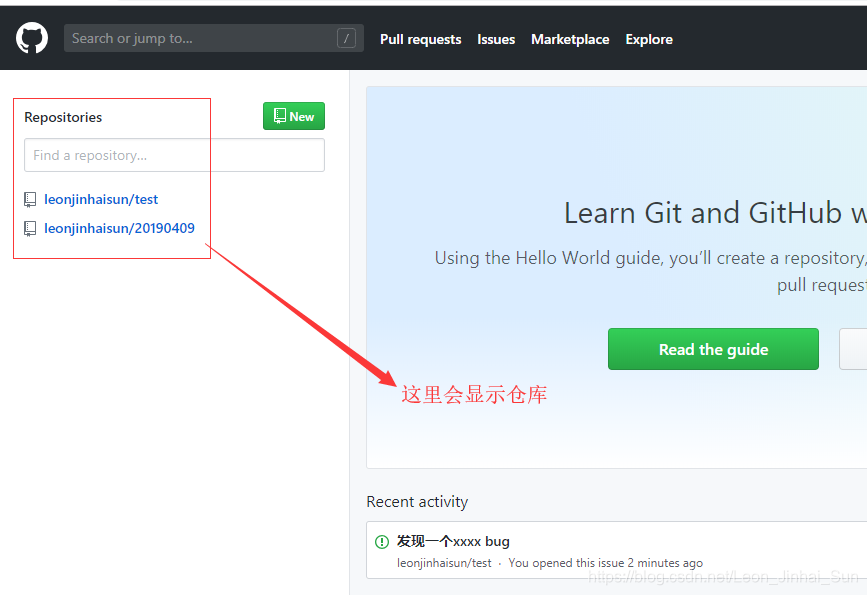The image size is (867, 595).
Task: Open issue titled 发现一个xxxx bug
Action: point(453,541)
